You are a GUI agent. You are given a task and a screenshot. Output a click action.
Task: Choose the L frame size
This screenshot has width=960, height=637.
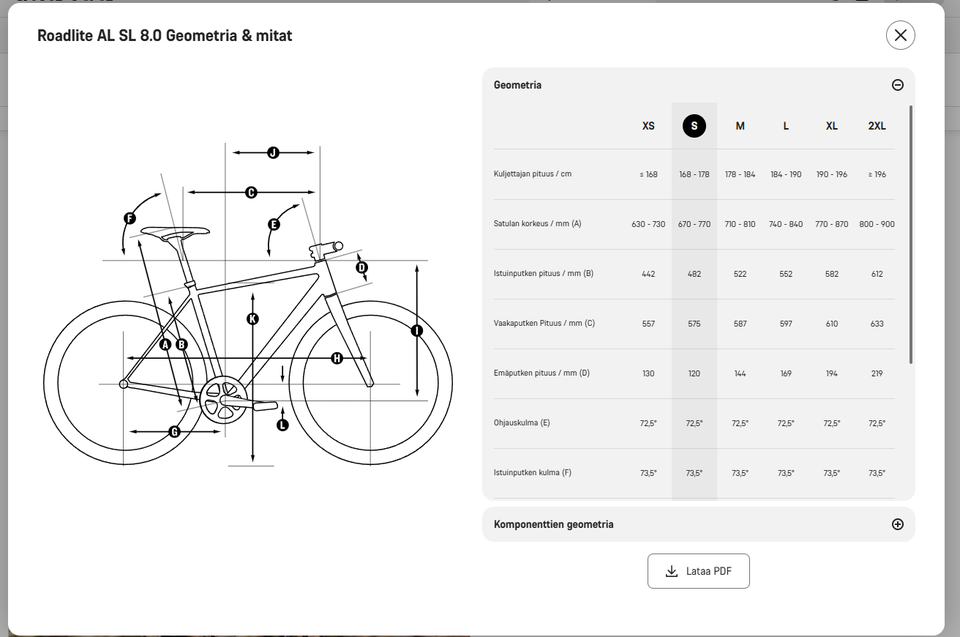(x=786, y=126)
